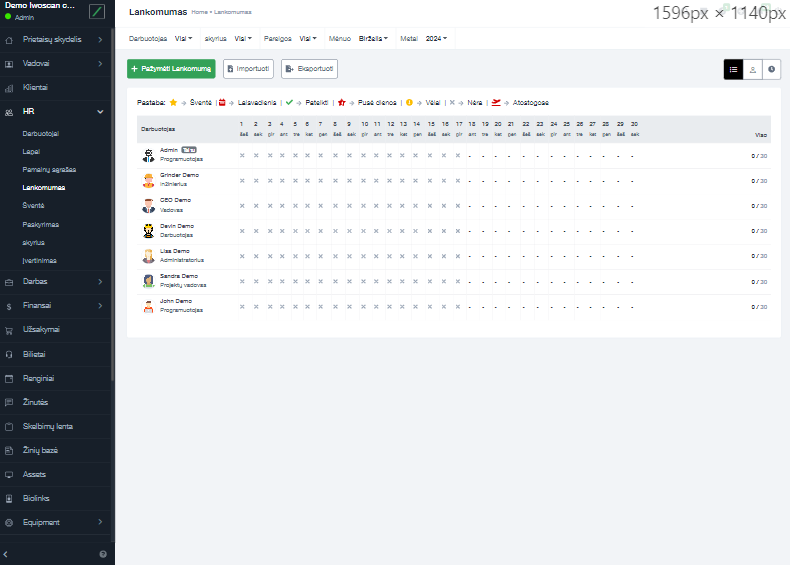
Task: Click the Biolinks sidebar icon
Action: 9,498
